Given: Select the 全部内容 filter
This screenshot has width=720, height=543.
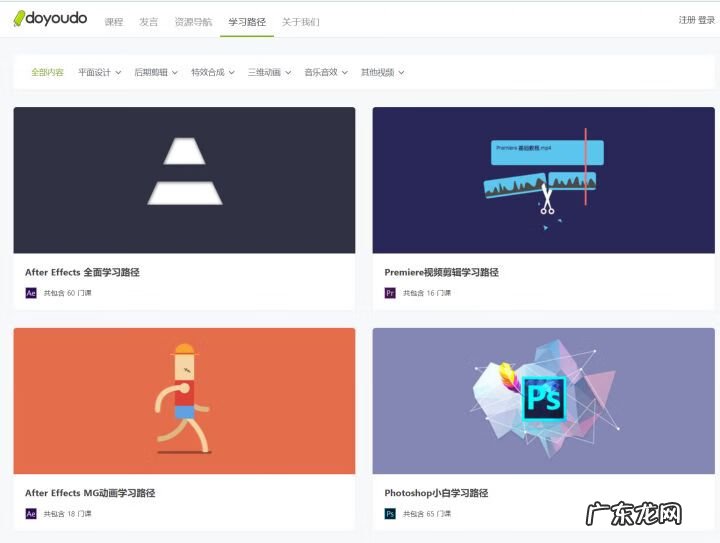Looking at the screenshot, I should click(47, 72).
